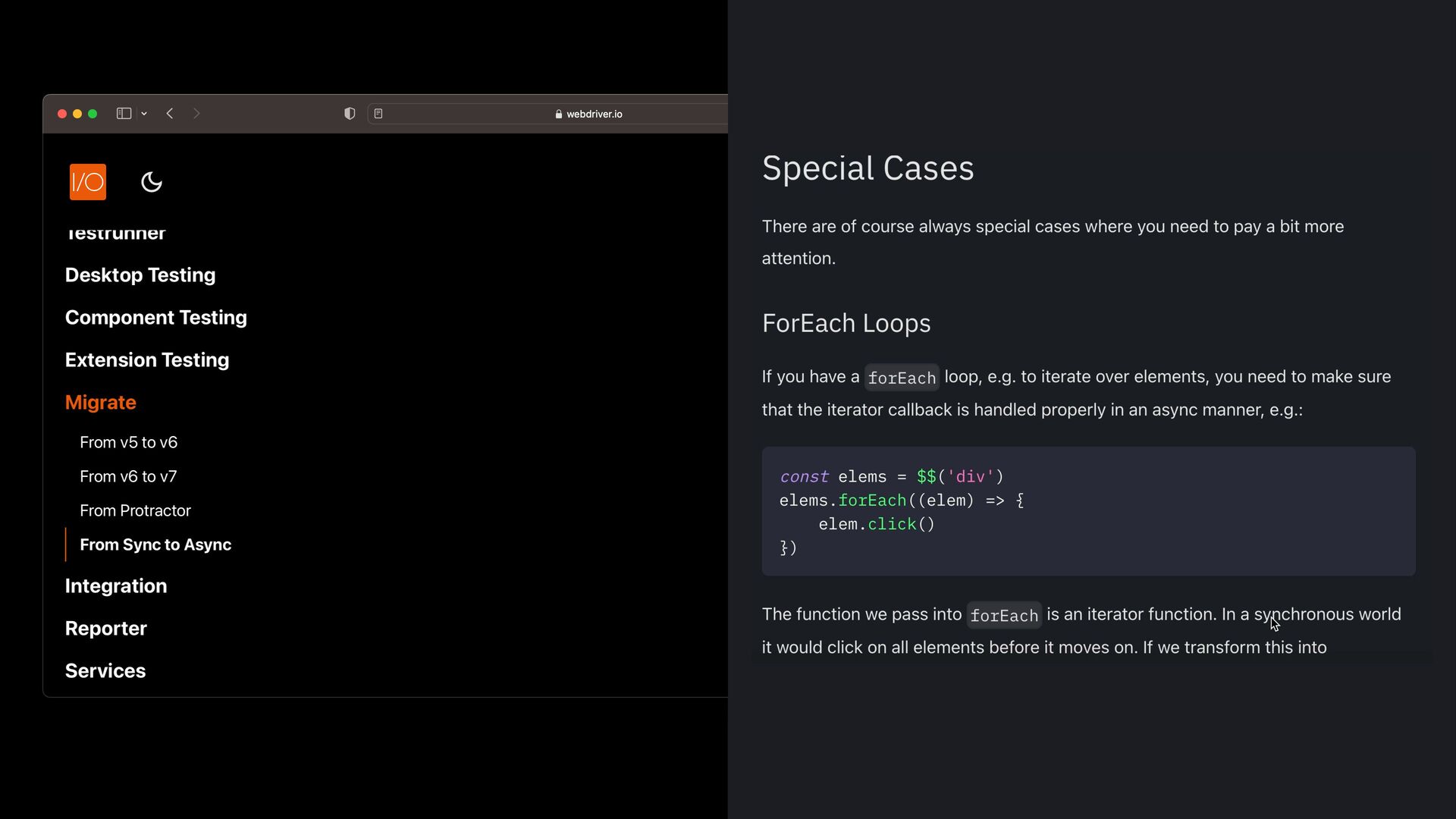
Task: Expand the Component Testing category
Action: (155, 317)
